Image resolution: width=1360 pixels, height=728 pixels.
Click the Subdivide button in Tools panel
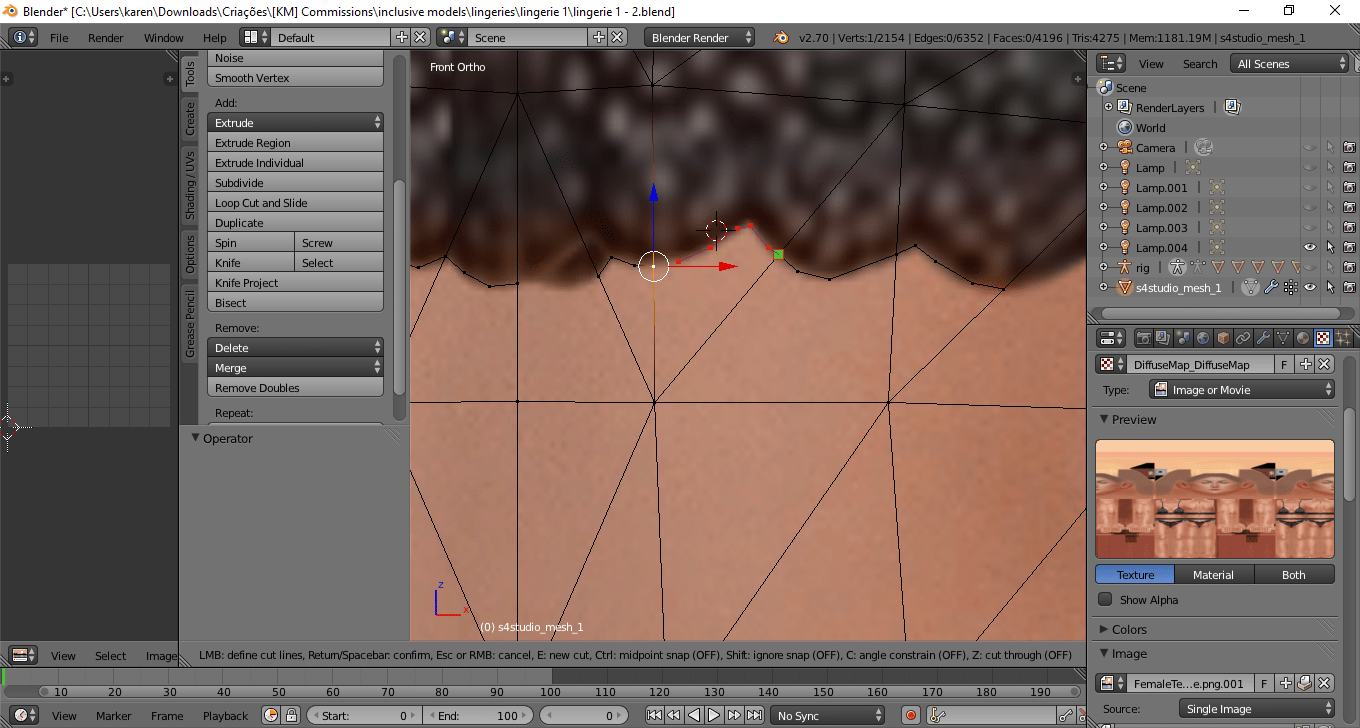coord(295,182)
